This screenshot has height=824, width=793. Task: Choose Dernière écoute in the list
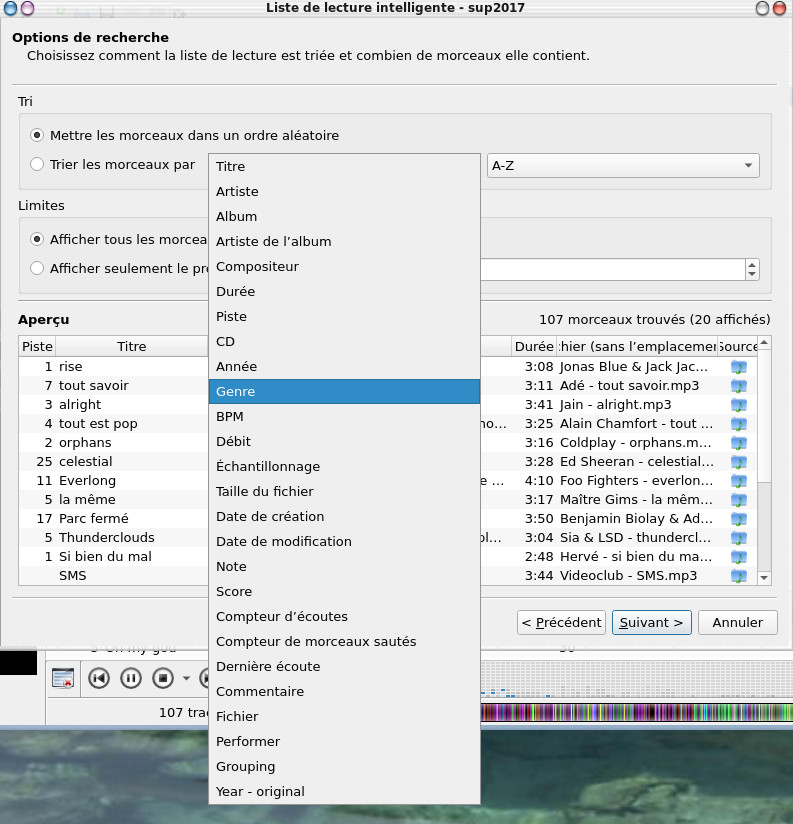[344, 666]
